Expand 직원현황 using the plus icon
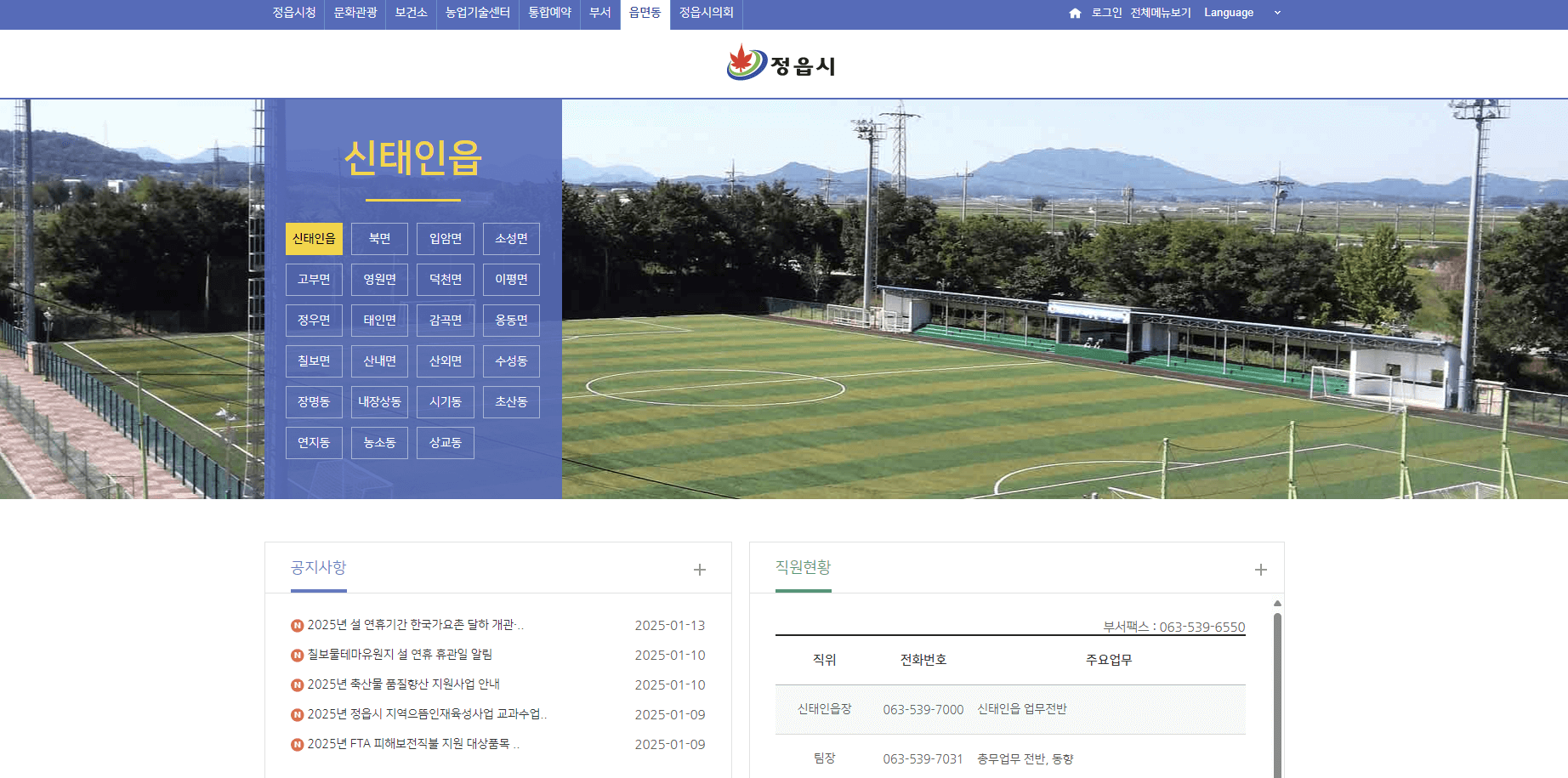 (1260, 569)
